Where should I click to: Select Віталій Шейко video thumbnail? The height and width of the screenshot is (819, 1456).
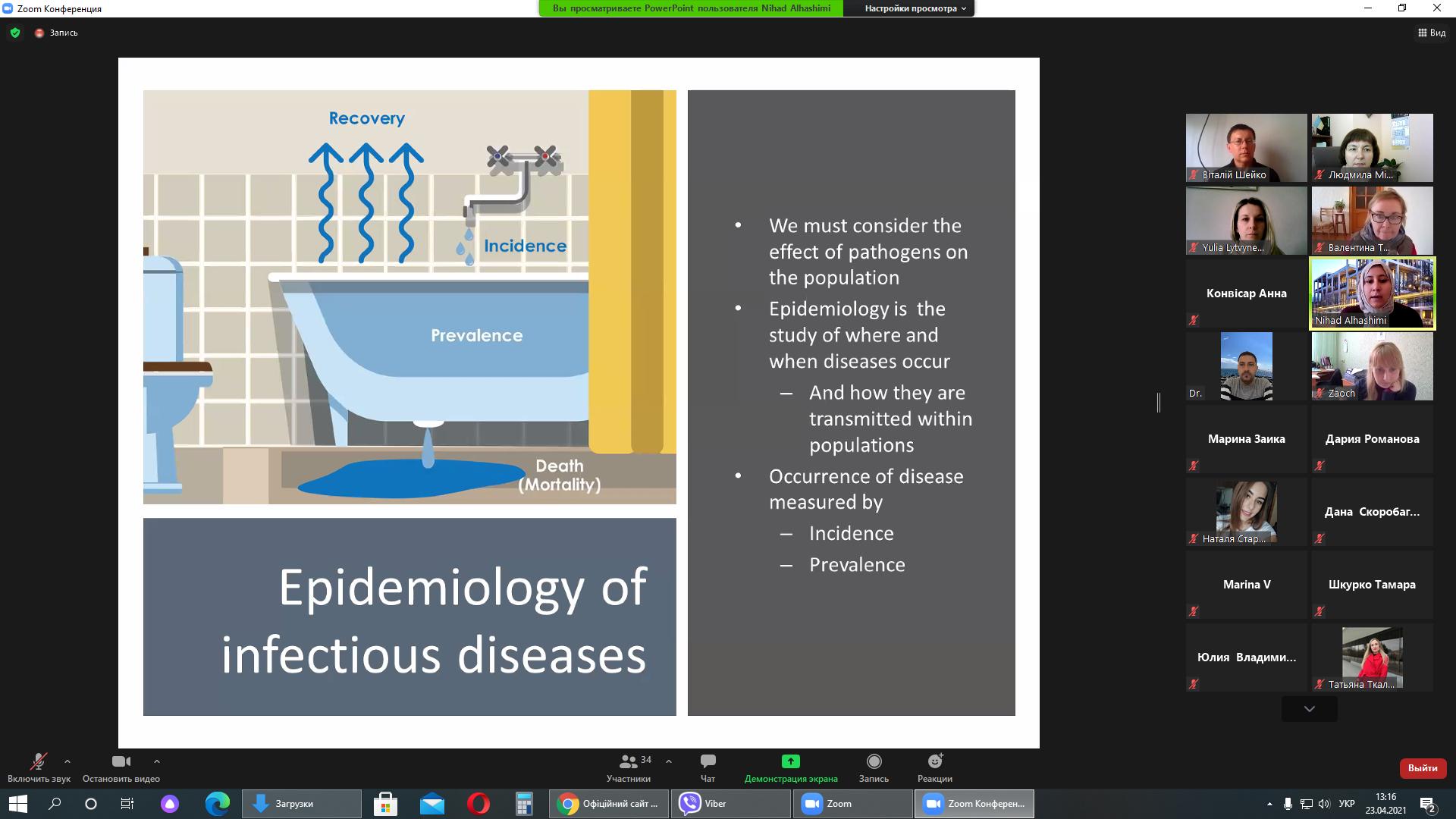coord(1247,148)
